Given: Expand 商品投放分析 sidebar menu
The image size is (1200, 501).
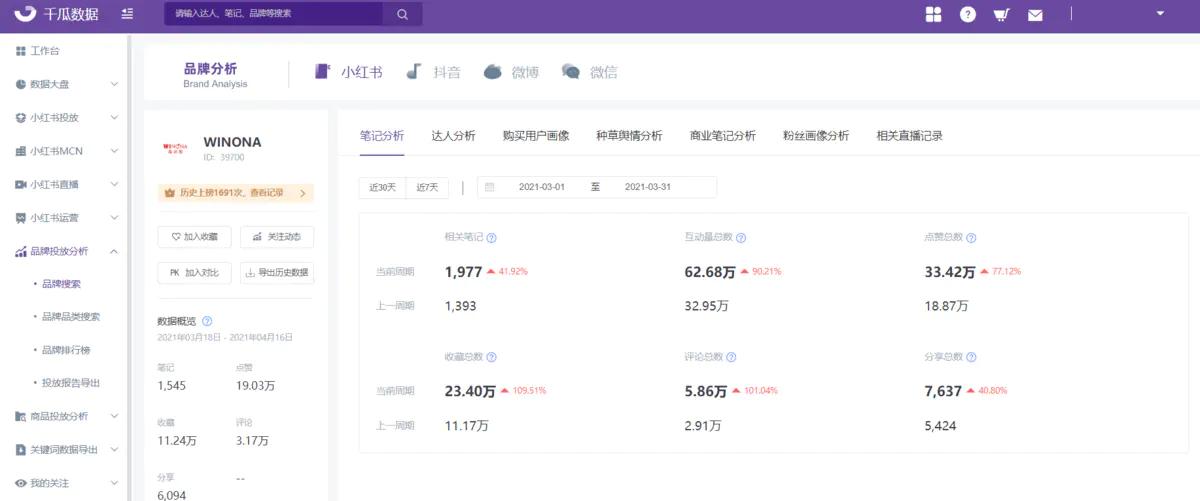Looking at the screenshot, I should point(64,416).
